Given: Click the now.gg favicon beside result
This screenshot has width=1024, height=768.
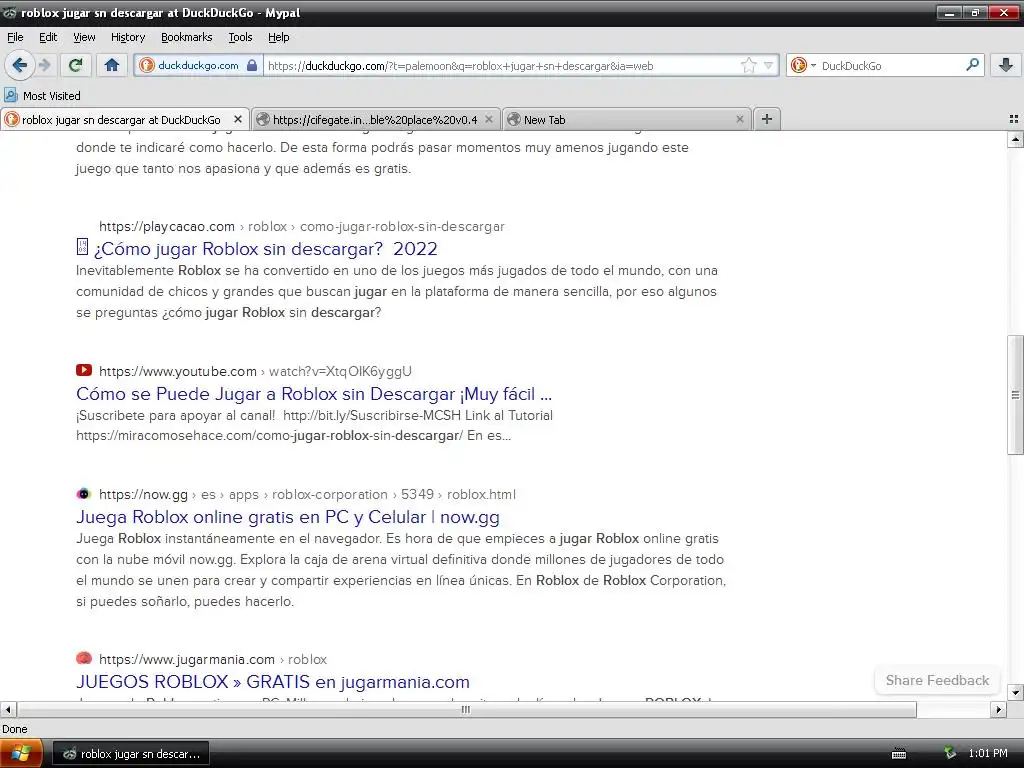Looking at the screenshot, I should tap(84, 494).
